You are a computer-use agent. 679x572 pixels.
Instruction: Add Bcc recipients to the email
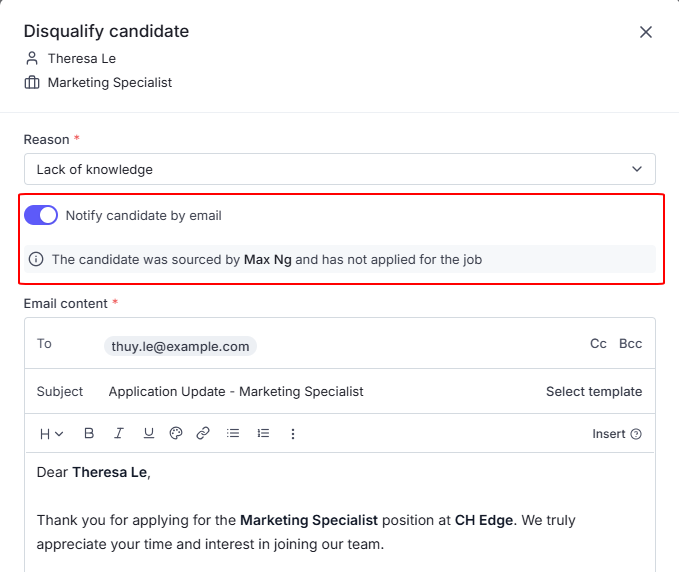630,344
